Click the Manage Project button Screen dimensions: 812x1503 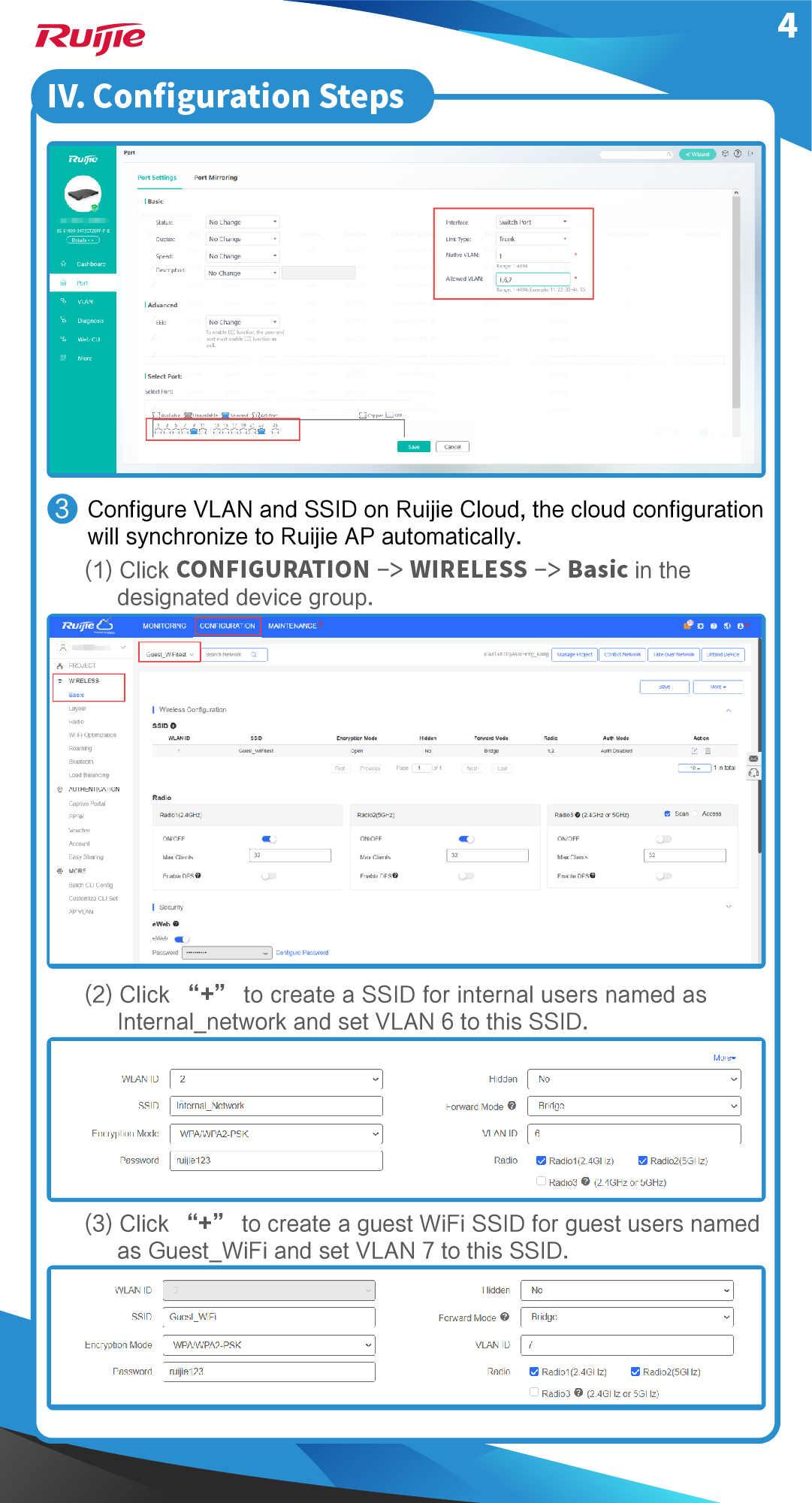point(575,655)
